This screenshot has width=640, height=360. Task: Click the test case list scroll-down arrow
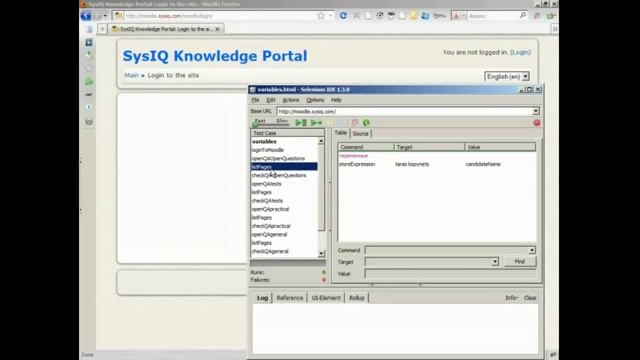point(321,253)
